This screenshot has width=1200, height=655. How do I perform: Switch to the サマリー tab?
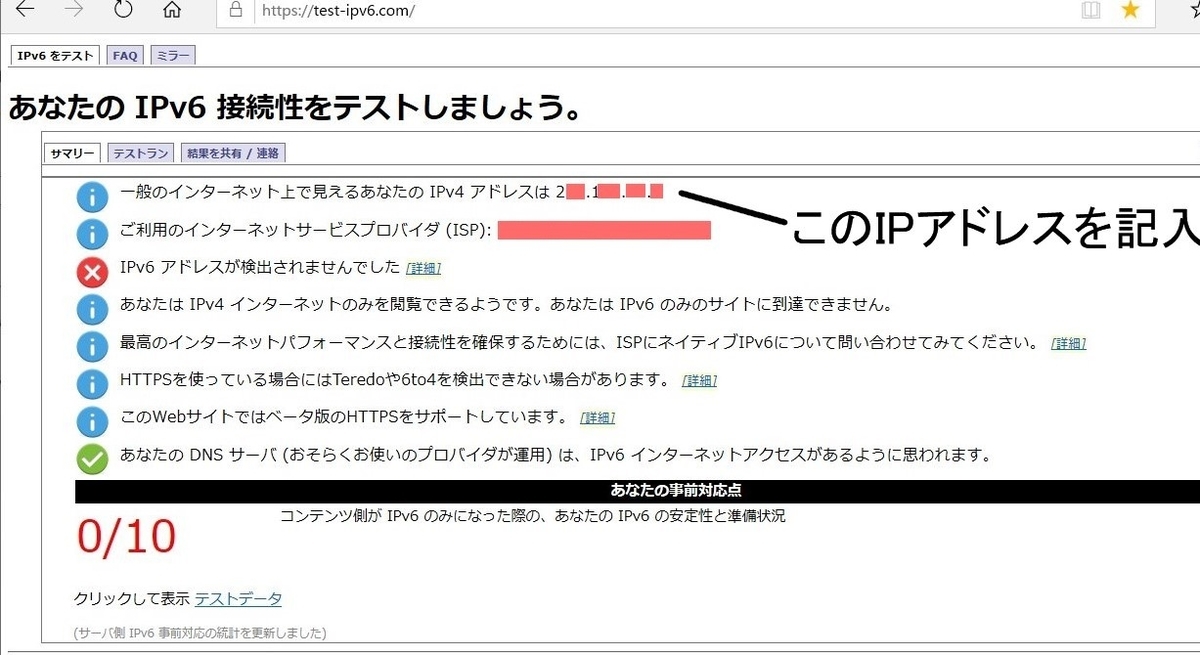click(x=72, y=153)
